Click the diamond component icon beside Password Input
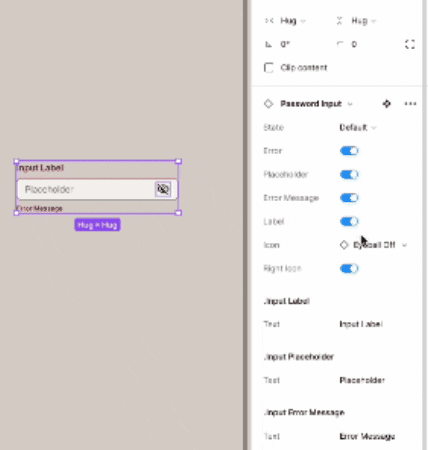Screen dimensions: 428x450 tap(268, 104)
